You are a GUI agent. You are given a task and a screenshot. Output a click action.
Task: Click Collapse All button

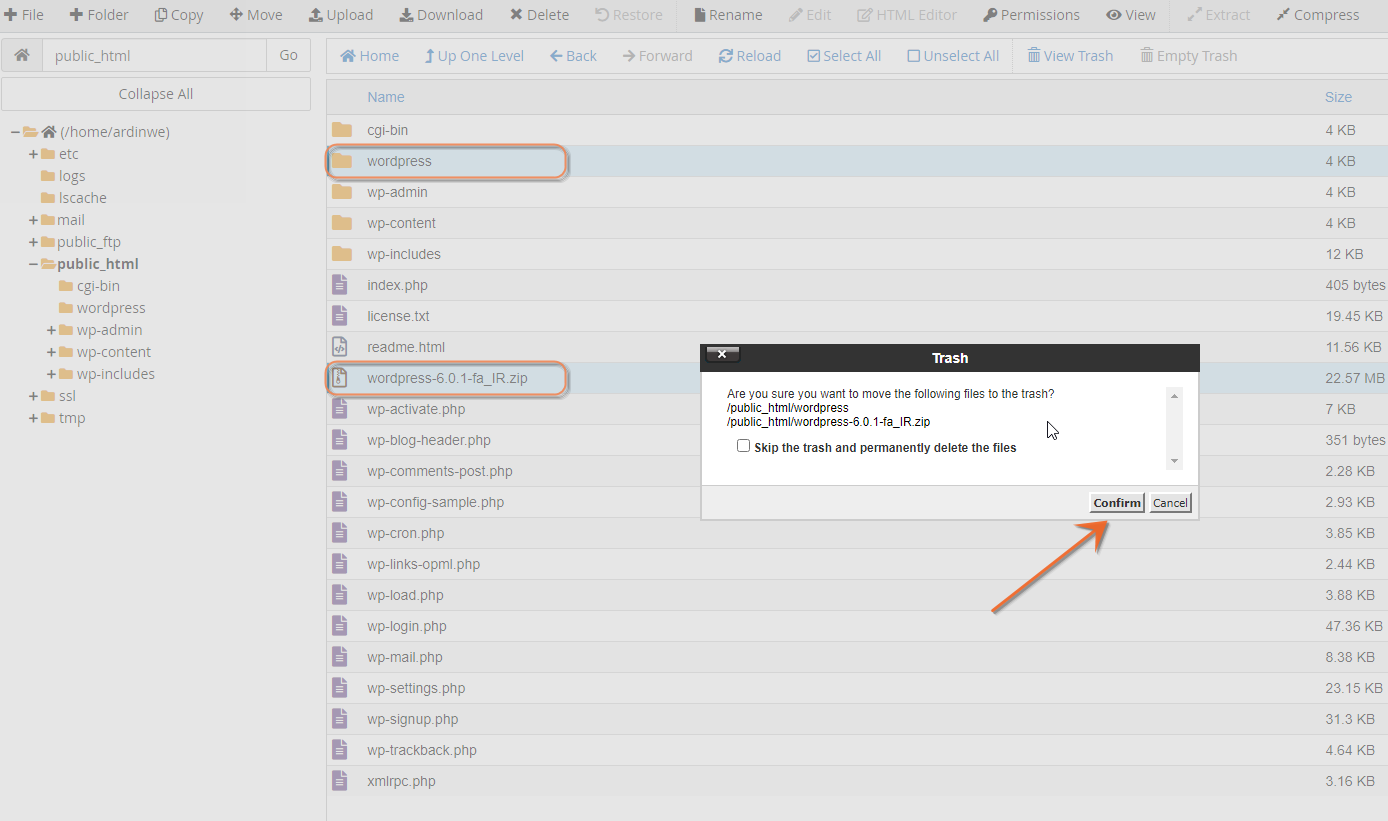[156, 94]
